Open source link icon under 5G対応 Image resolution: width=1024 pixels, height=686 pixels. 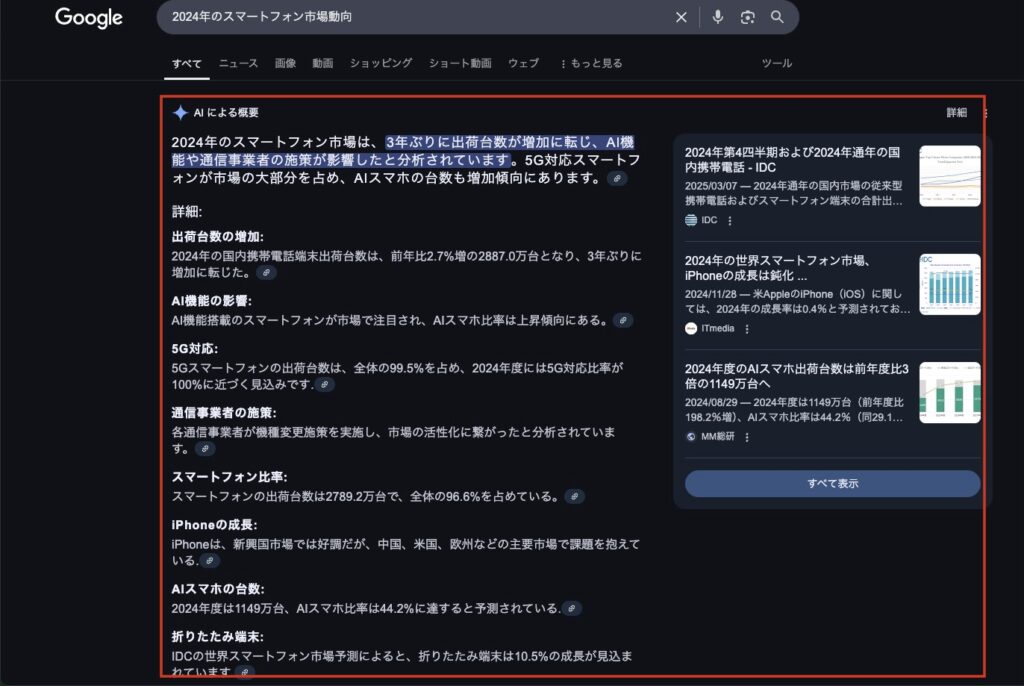tap(325, 384)
